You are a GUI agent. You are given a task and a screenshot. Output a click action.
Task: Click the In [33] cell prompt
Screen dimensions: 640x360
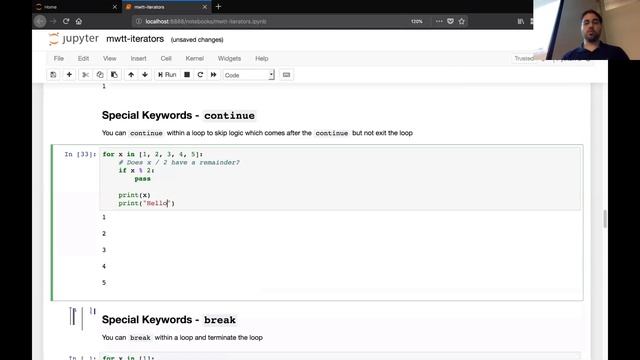pyautogui.click(x=80, y=154)
